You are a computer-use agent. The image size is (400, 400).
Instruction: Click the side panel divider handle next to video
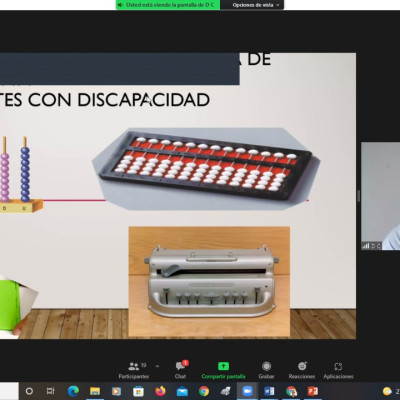point(359,196)
